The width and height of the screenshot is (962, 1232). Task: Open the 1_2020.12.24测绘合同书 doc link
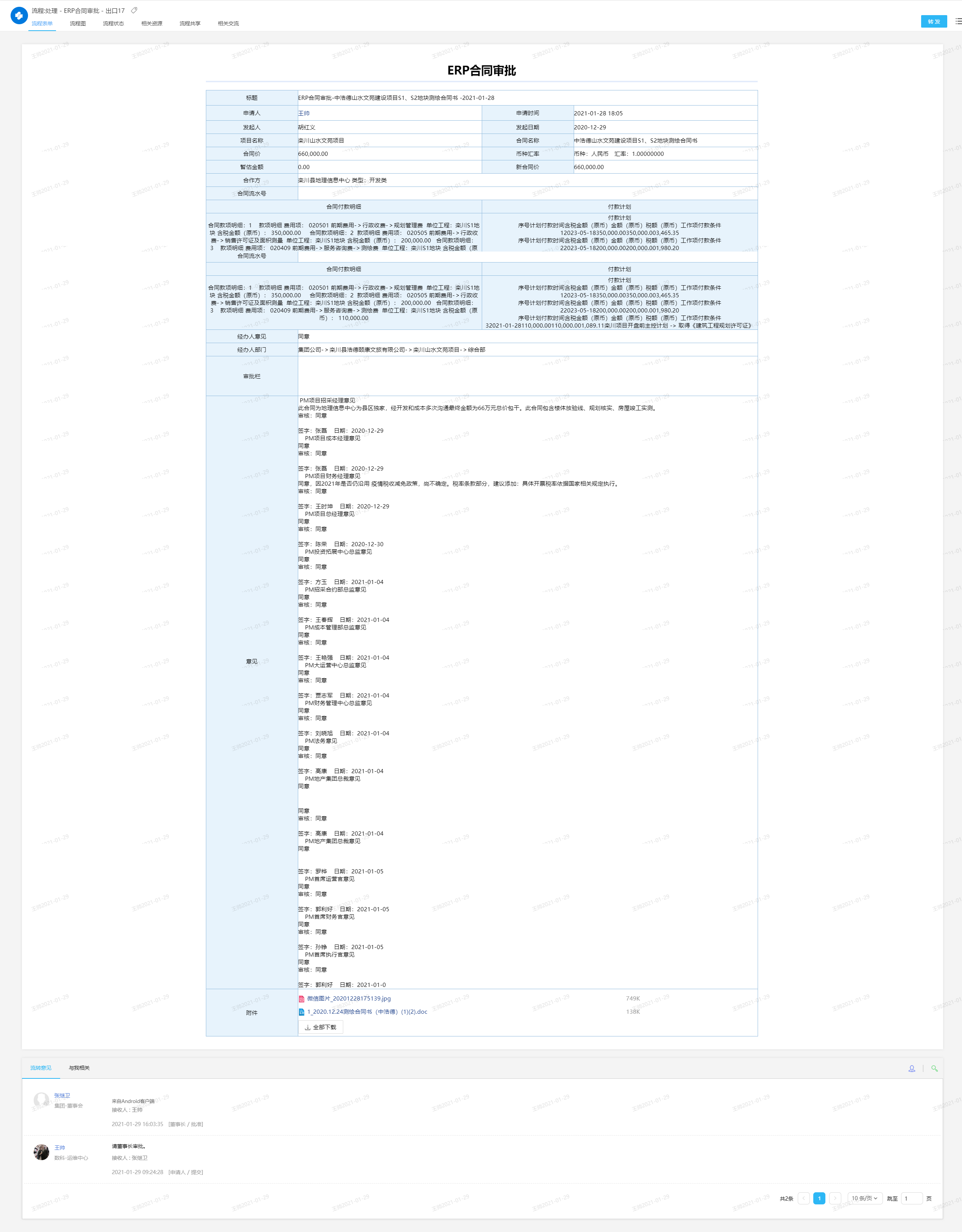point(367,1012)
